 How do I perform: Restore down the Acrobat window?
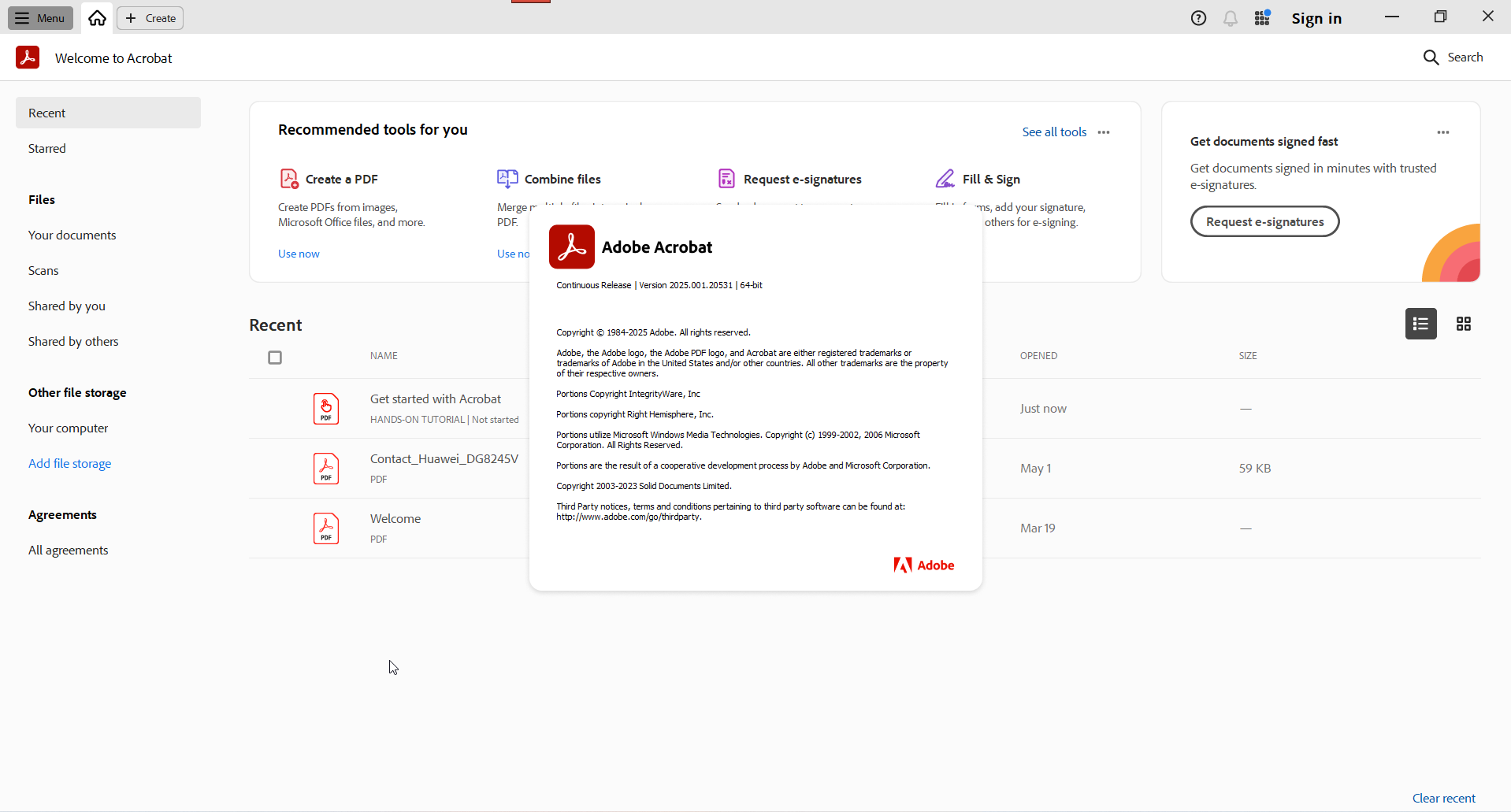1440,17
